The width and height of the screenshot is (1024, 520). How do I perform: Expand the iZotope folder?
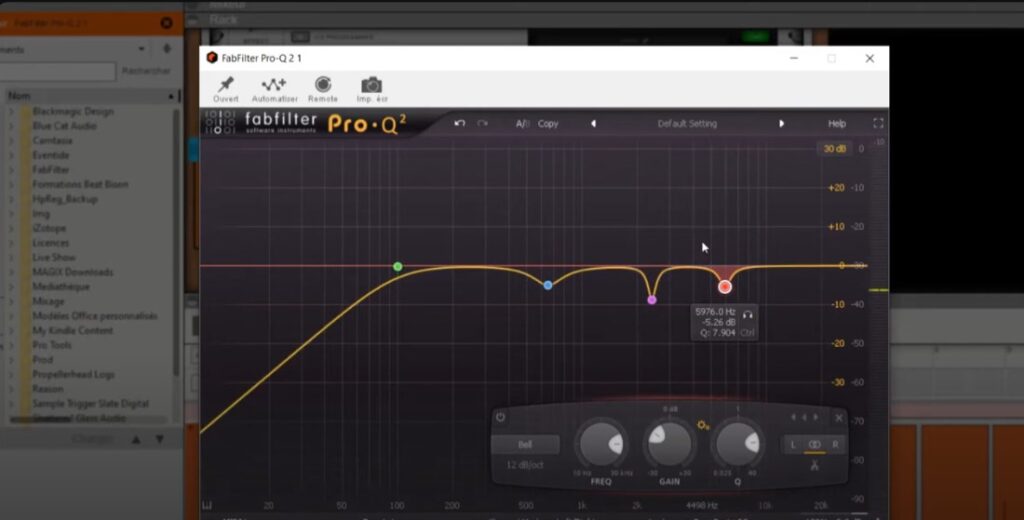coord(11,229)
